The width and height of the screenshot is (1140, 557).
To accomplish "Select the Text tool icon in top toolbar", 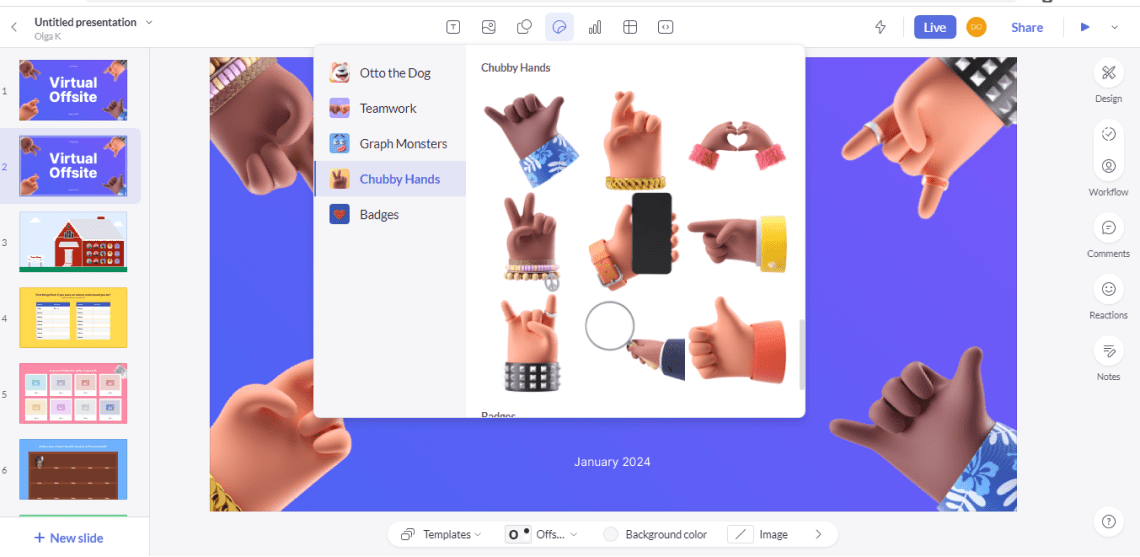I will pos(453,28).
